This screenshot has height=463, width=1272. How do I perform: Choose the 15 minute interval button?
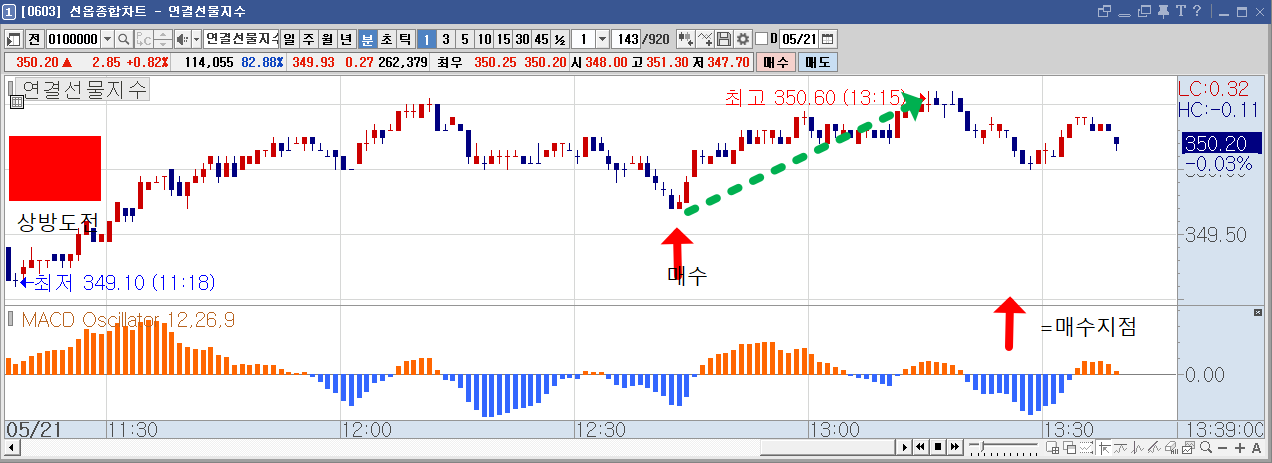(503, 39)
